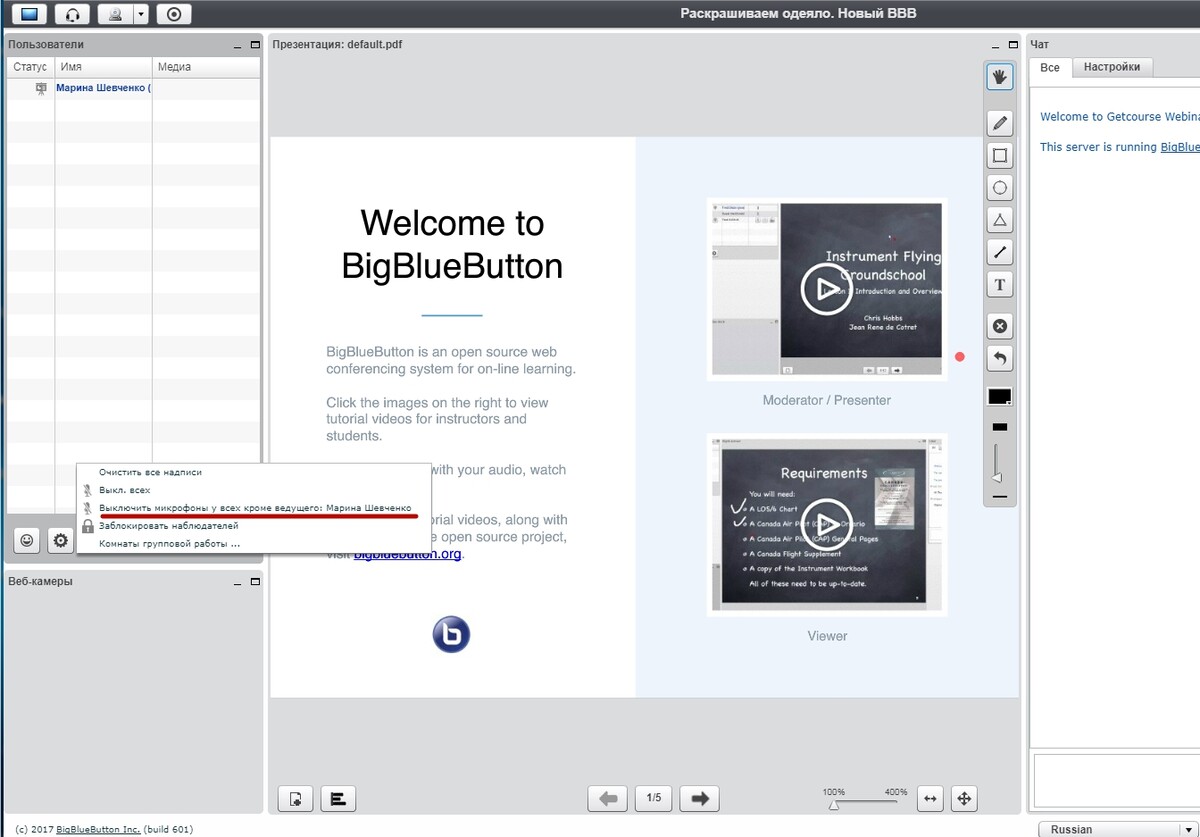Select the hand pan tool

pyautogui.click(x=999, y=76)
